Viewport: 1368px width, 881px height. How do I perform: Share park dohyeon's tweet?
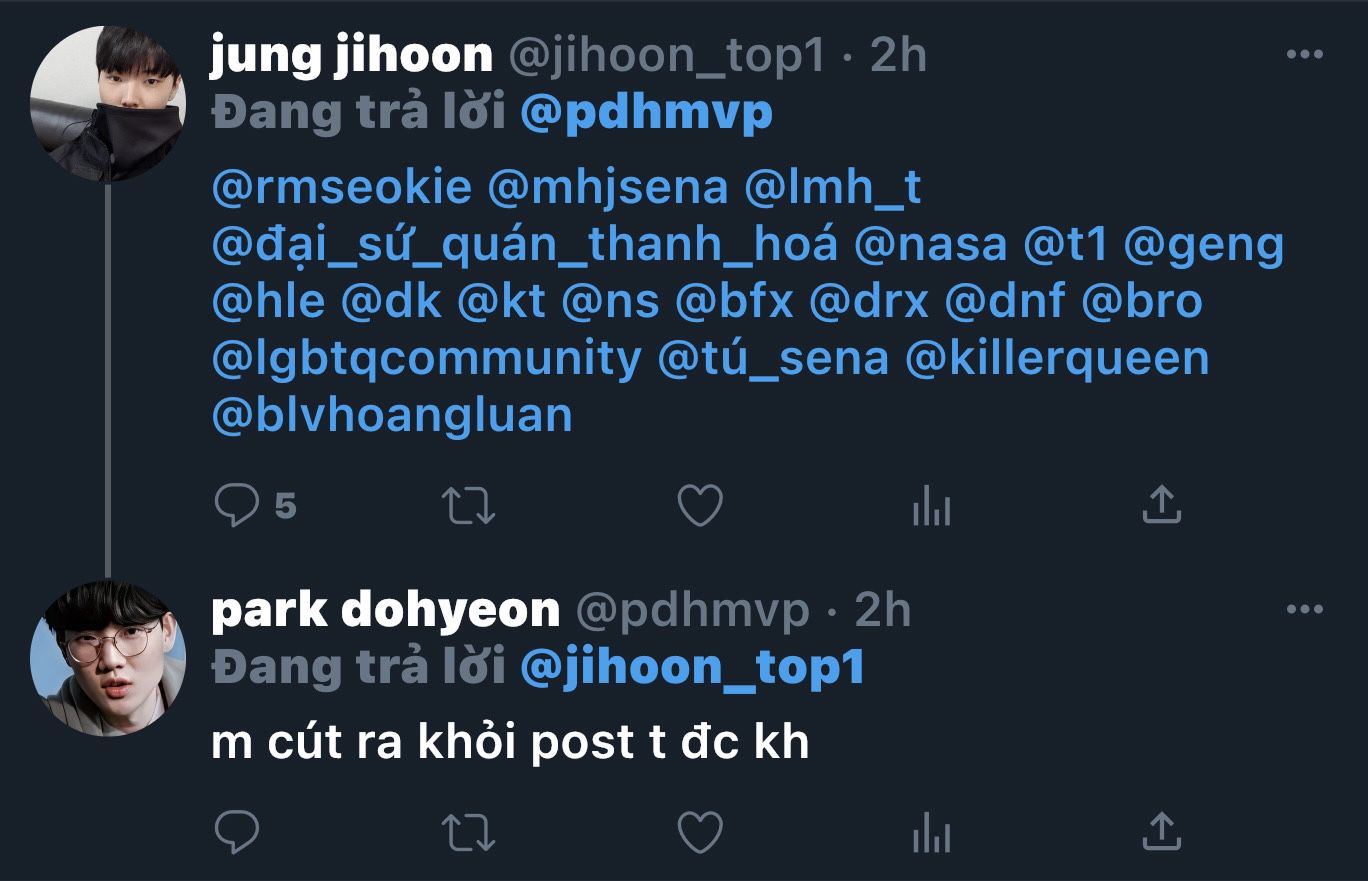coord(1161,830)
